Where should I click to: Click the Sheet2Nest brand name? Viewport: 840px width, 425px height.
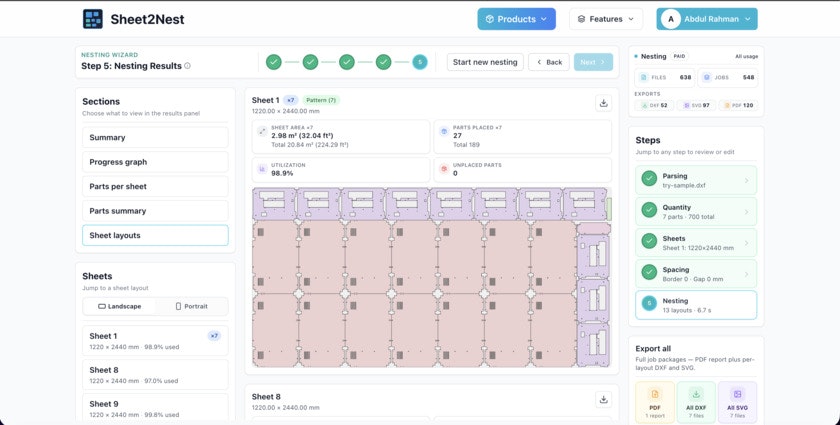[x=147, y=19]
